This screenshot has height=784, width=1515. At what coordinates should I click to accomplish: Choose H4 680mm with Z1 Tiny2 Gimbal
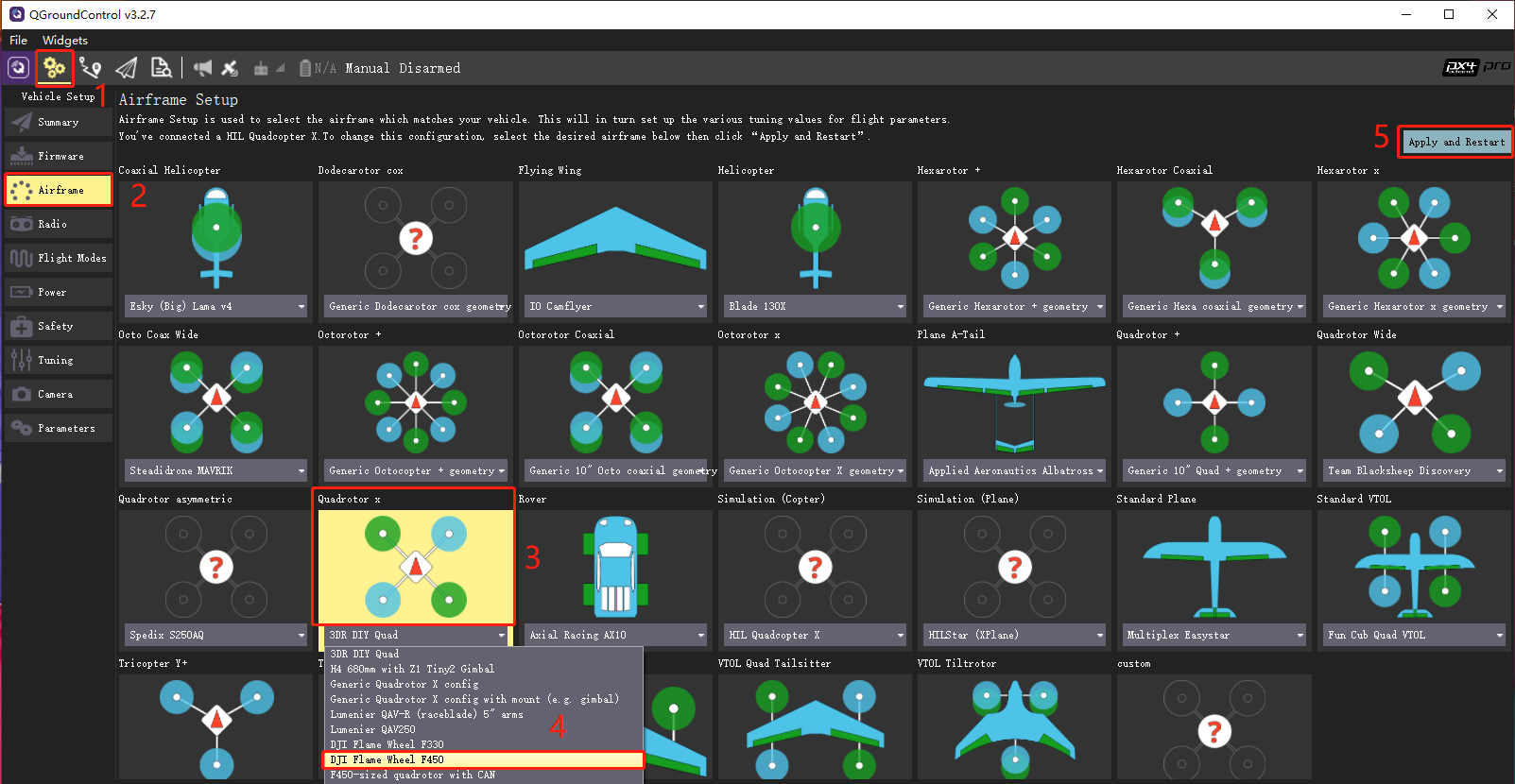pyautogui.click(x=484, y=669)
